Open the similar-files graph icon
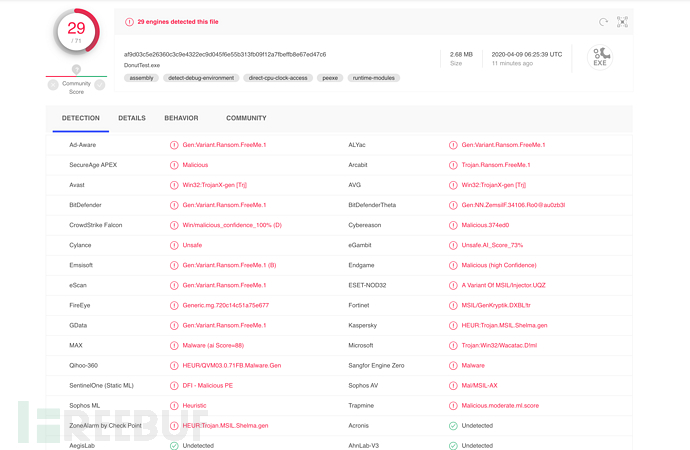690x450 pixels. [x=622, y=22]
